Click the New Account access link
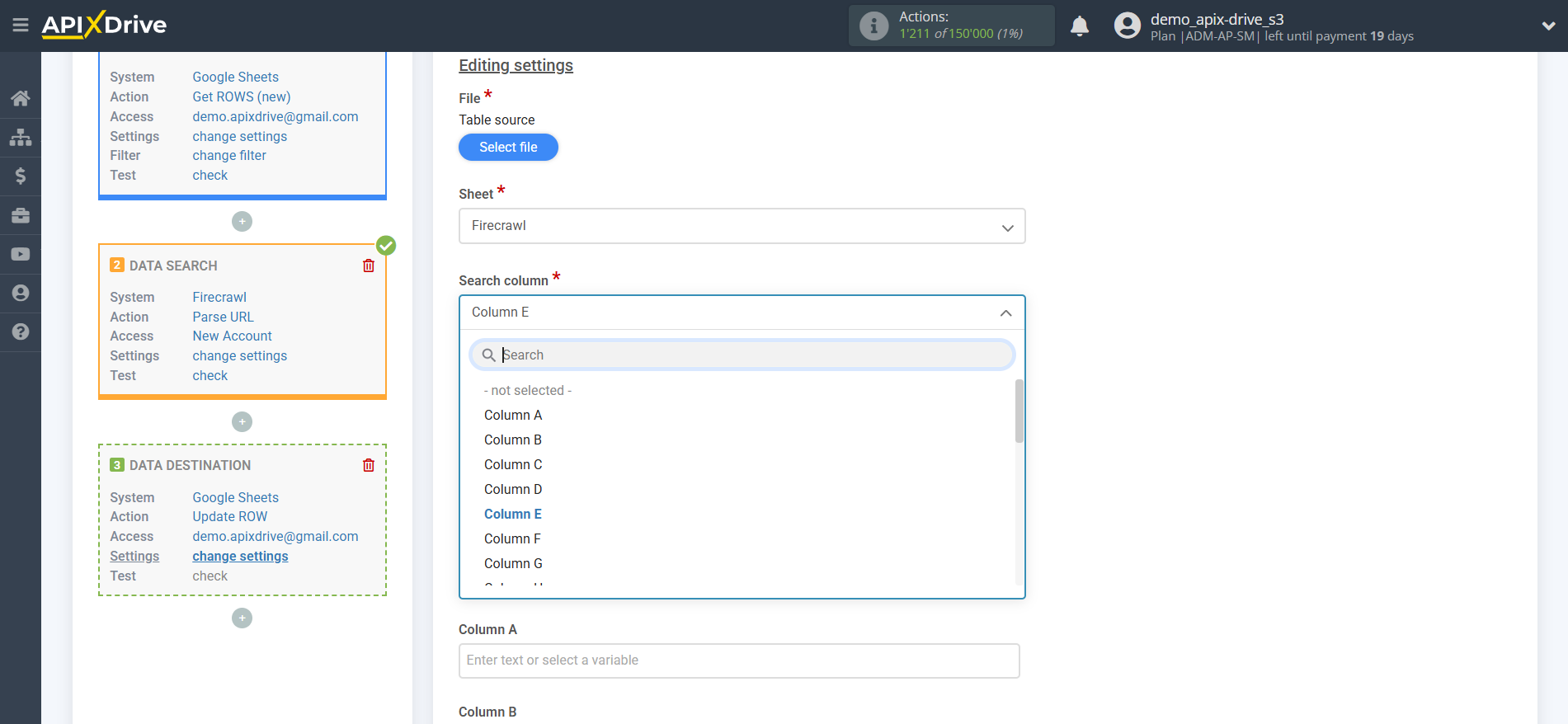The image size is (1568, 724). (233, 336)
